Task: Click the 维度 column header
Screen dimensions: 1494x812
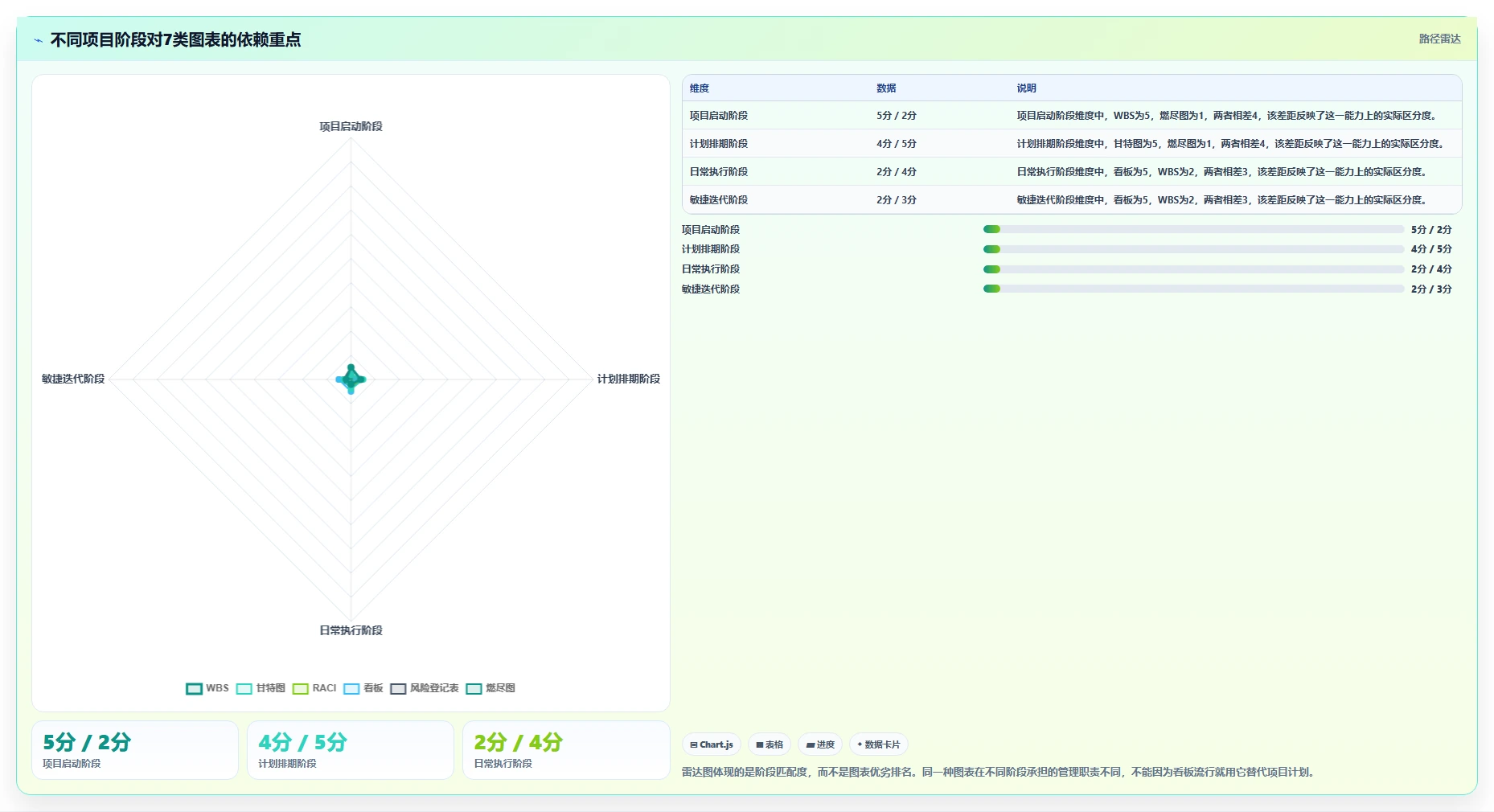Action: click(x=700, y=88)
